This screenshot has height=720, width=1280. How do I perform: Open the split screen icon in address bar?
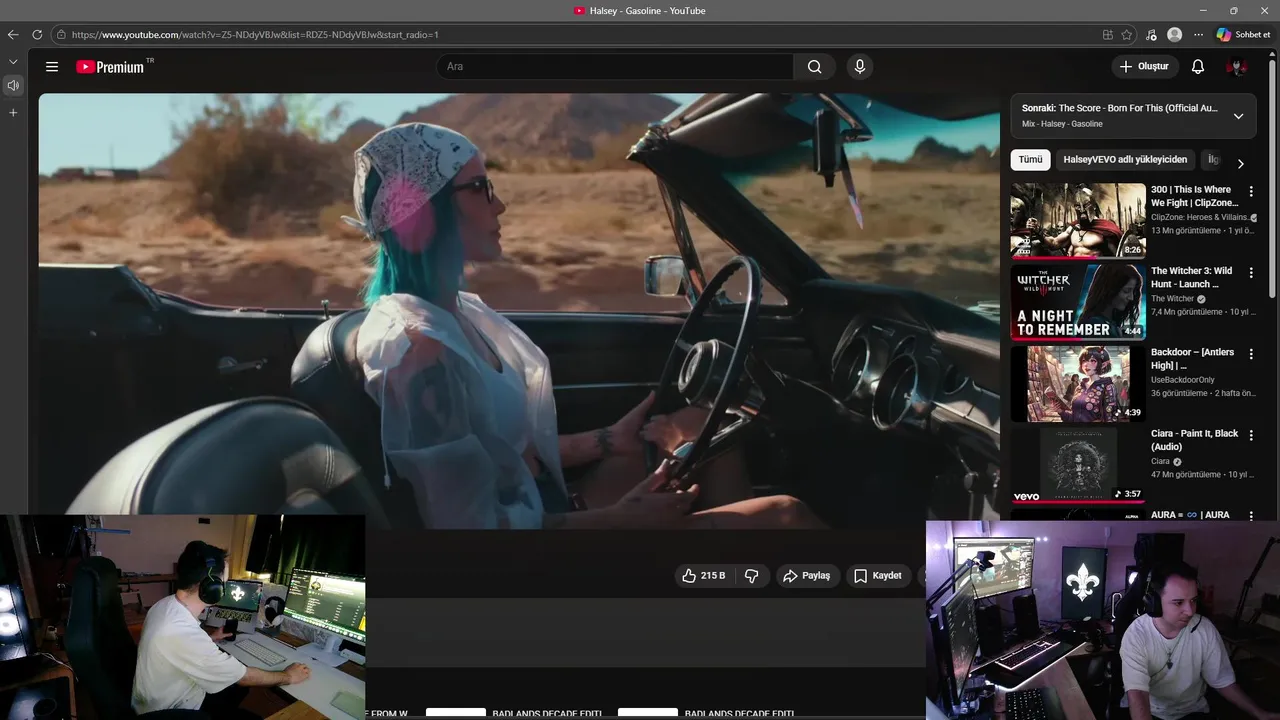[1108, 35]
